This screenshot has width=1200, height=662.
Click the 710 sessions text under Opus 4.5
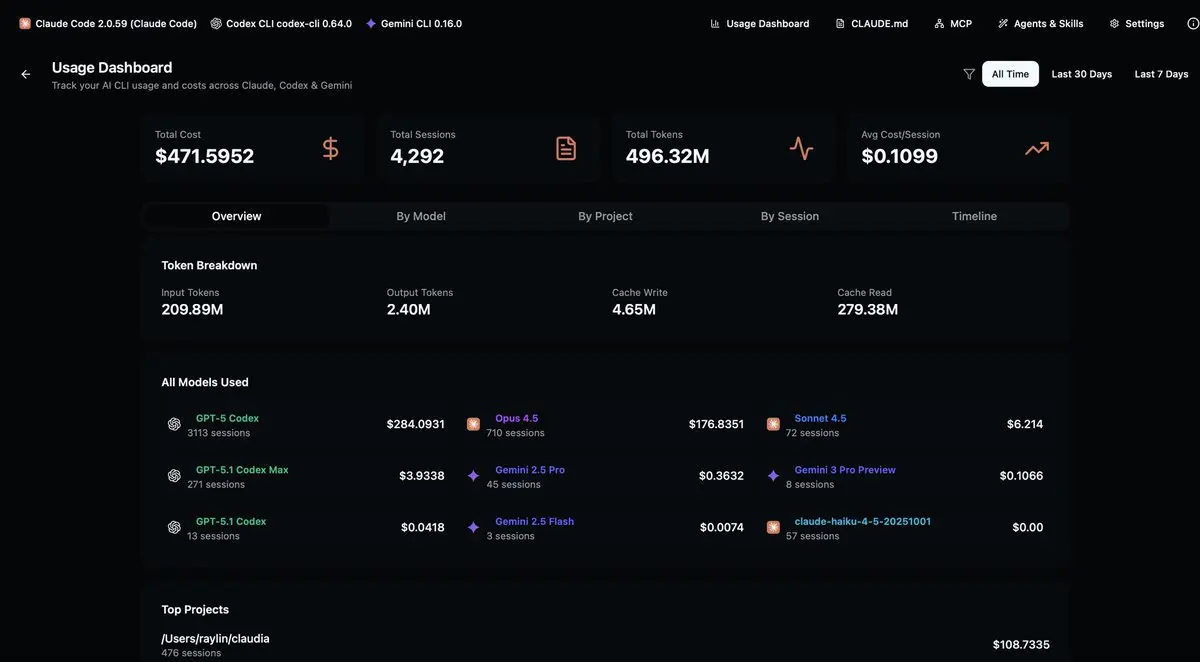pyautogui.click(x=515, y=433)
